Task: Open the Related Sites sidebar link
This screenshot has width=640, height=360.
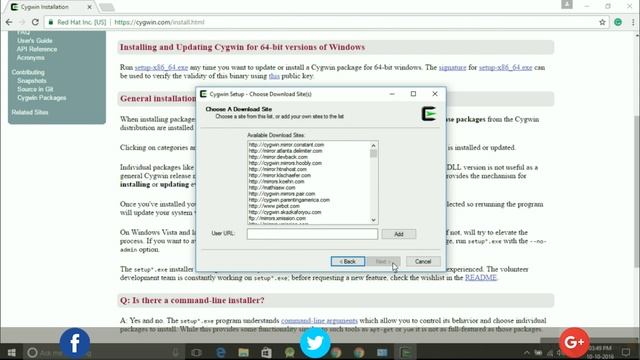Action: [30, 112]
